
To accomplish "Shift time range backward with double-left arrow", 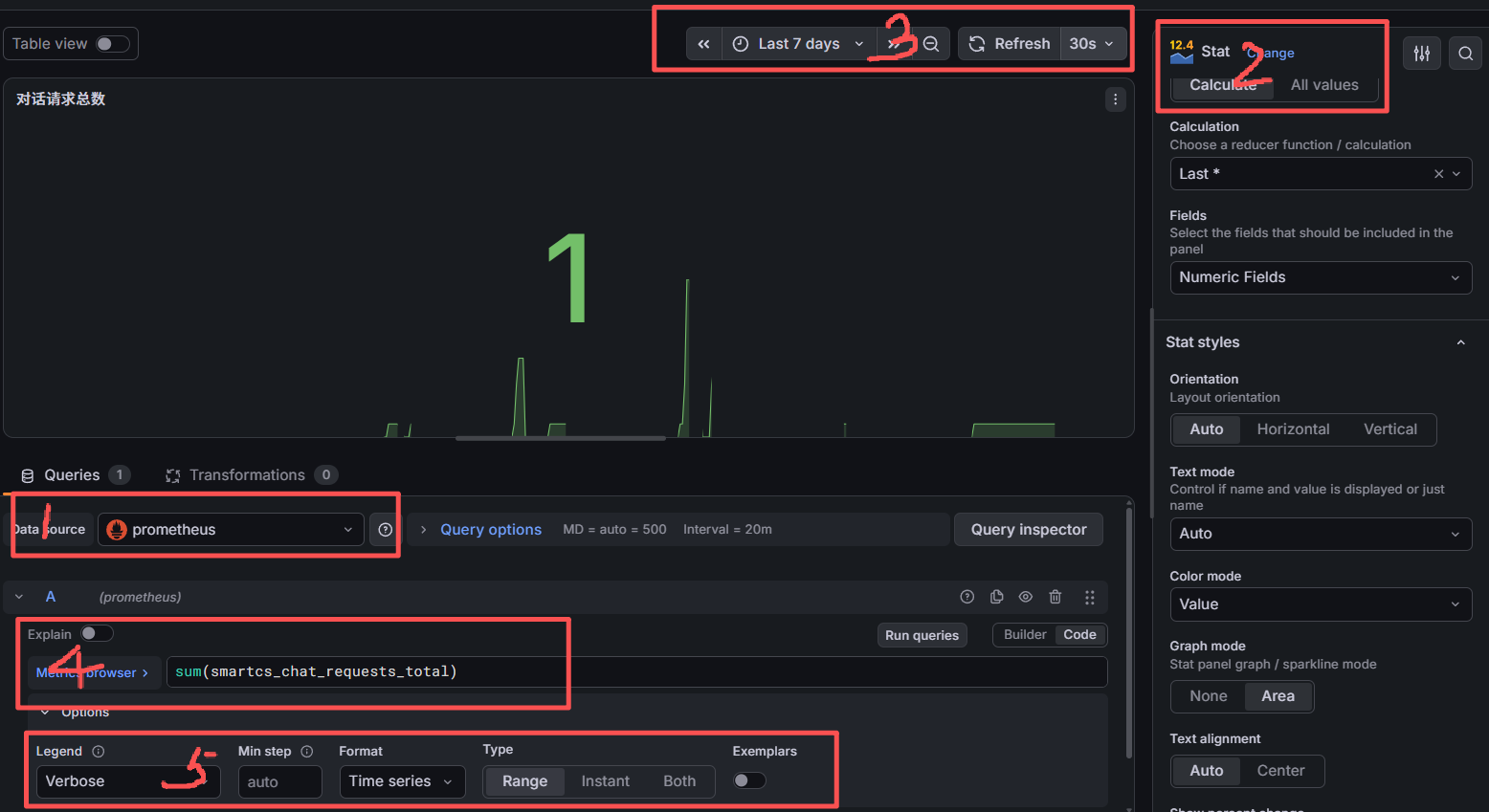I will click(x=703, y=44).
